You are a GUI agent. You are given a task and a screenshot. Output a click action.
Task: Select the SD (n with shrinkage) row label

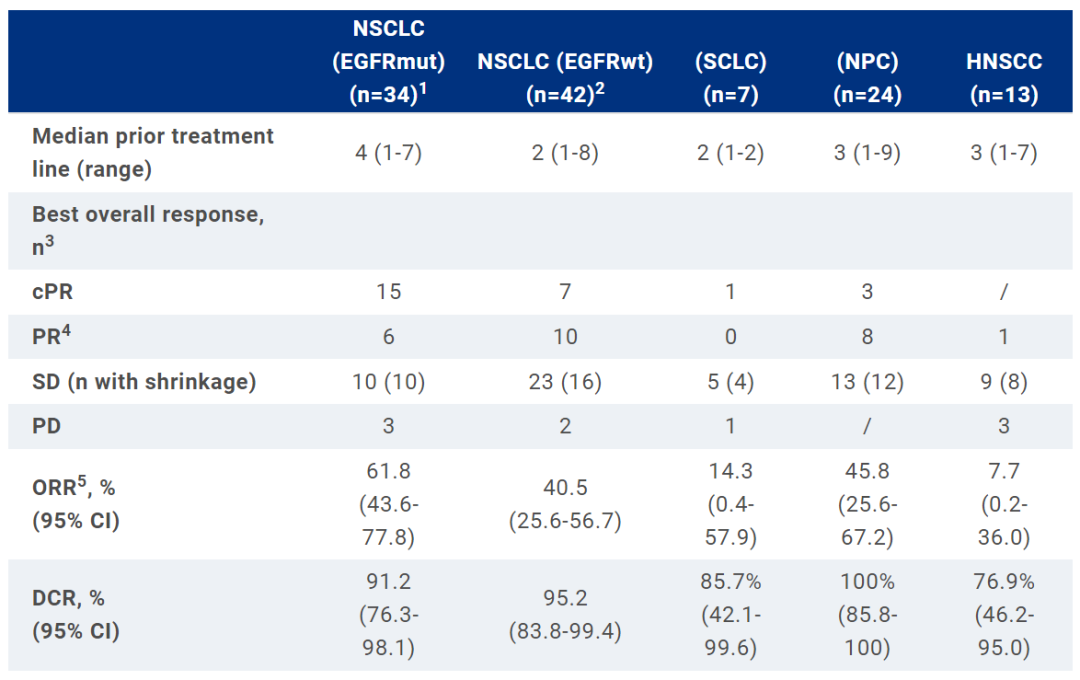tap(144, 381)
